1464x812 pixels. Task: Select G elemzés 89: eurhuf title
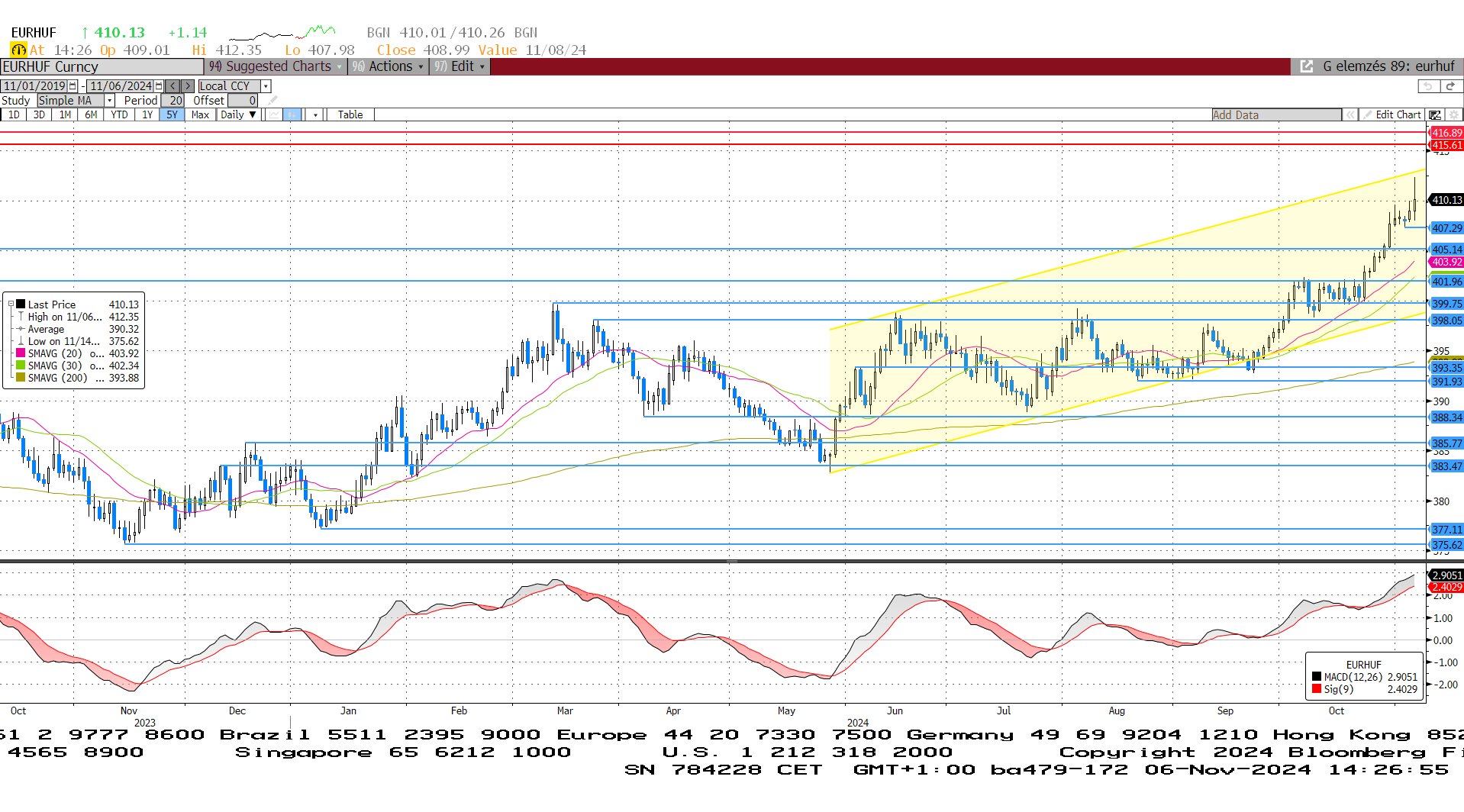pos(1388,66)
